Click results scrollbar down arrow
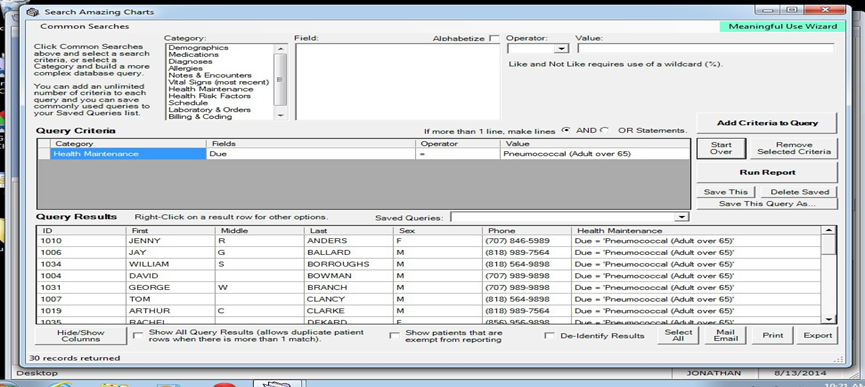The image size is (865, 387). 828,319
